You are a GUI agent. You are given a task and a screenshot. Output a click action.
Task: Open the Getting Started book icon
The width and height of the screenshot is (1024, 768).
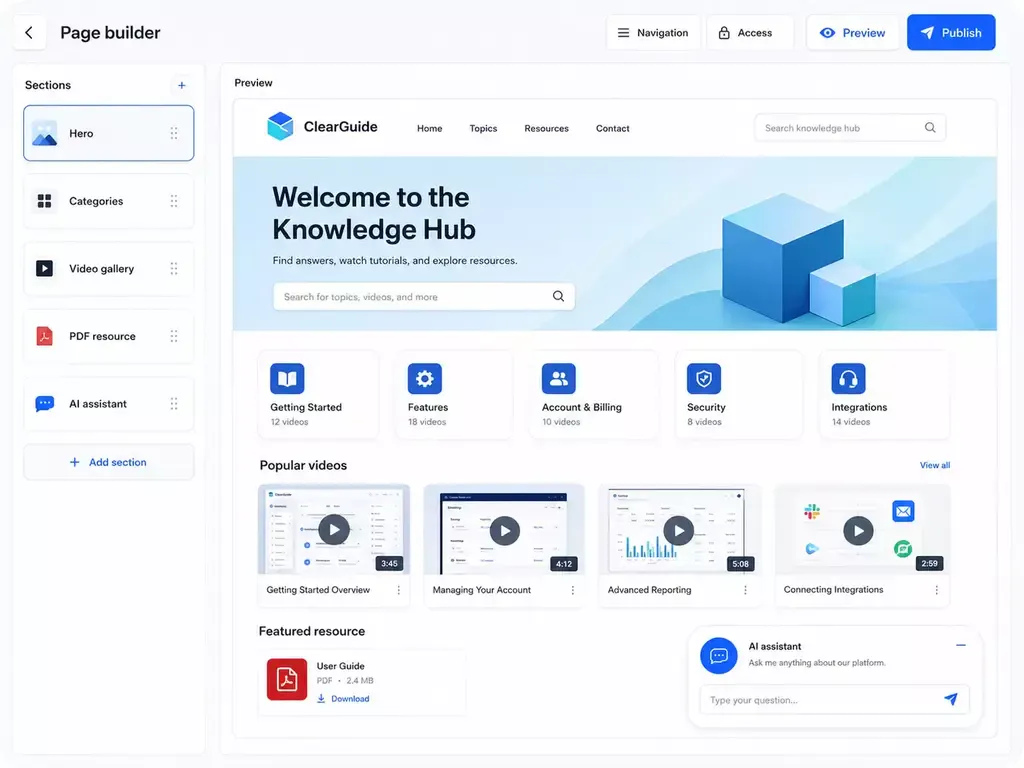pos(287,378)
